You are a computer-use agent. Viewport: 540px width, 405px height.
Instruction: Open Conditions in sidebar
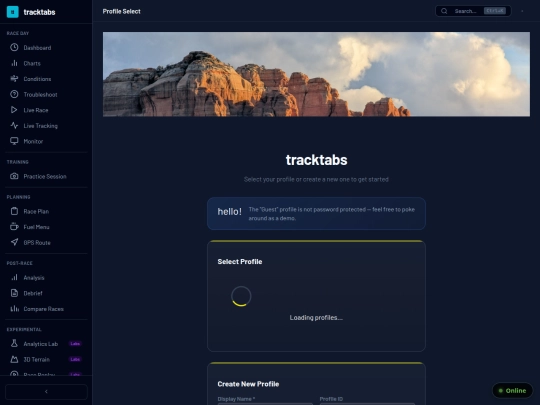pyautogui.click(x=46, y=79)
